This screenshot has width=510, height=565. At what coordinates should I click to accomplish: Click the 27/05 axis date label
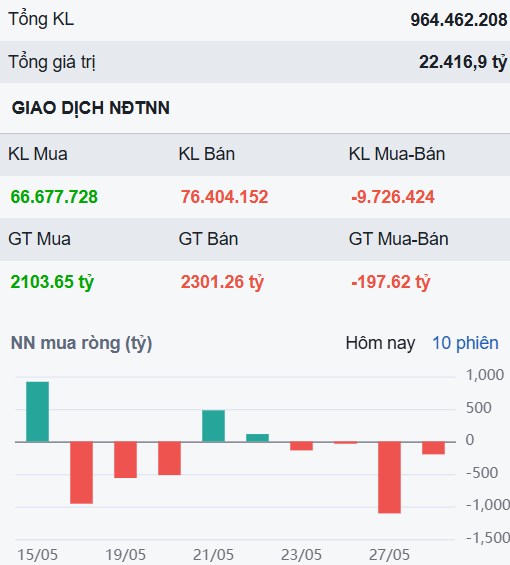click(x=389, y=555)
